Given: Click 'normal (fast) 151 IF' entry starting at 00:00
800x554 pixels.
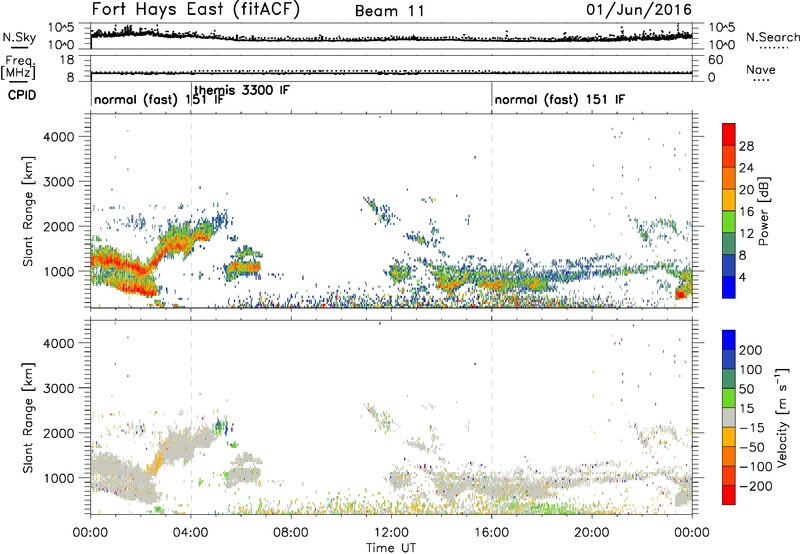Looking at the screenshot, I should [159, 99].
